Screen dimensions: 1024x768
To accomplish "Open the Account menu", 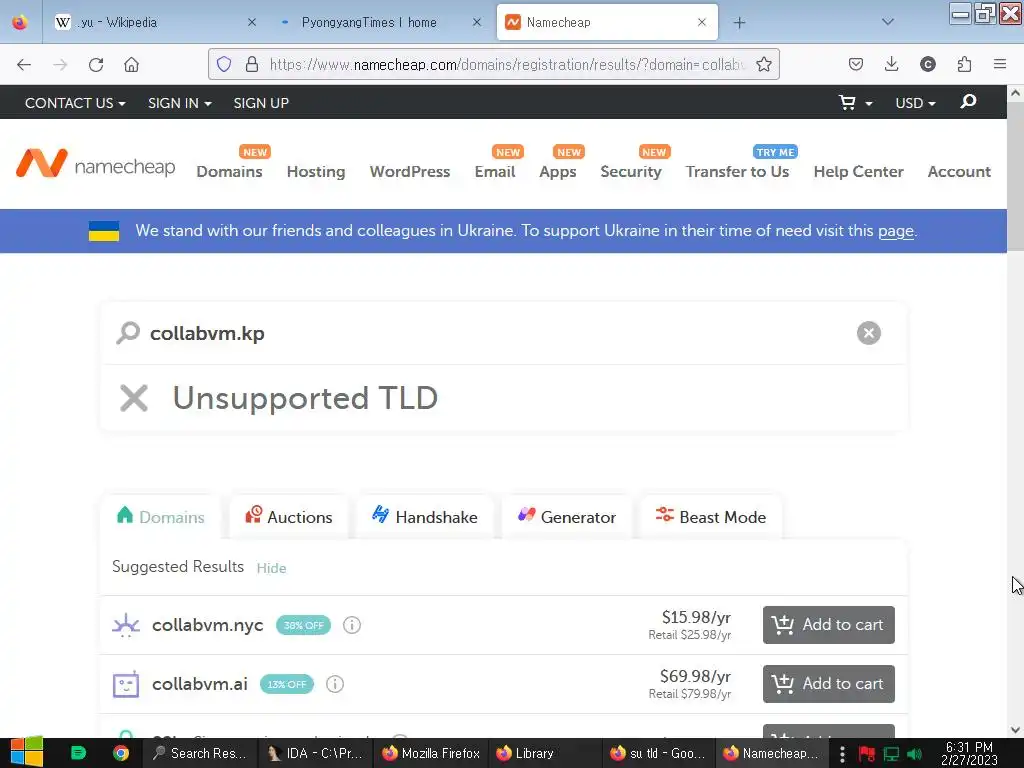I will tap(959, 171).
